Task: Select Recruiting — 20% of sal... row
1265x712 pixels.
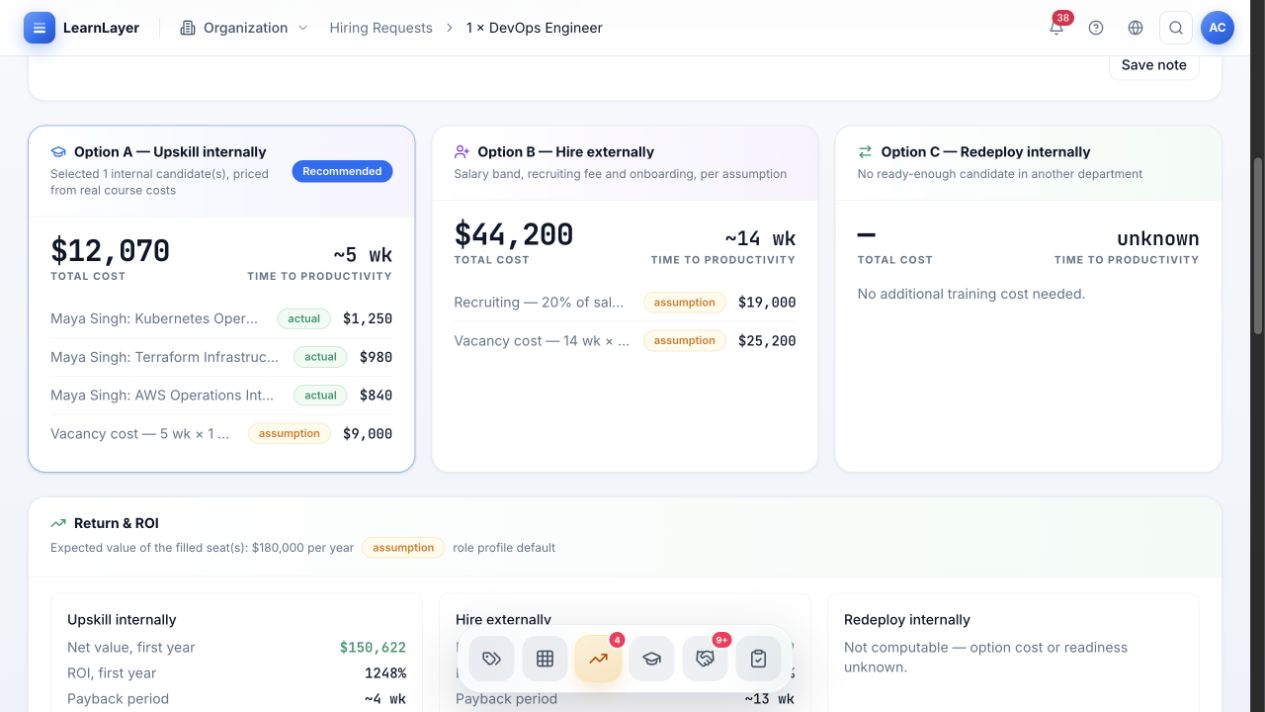Action: pyautogui.click(x=625, y=302)
